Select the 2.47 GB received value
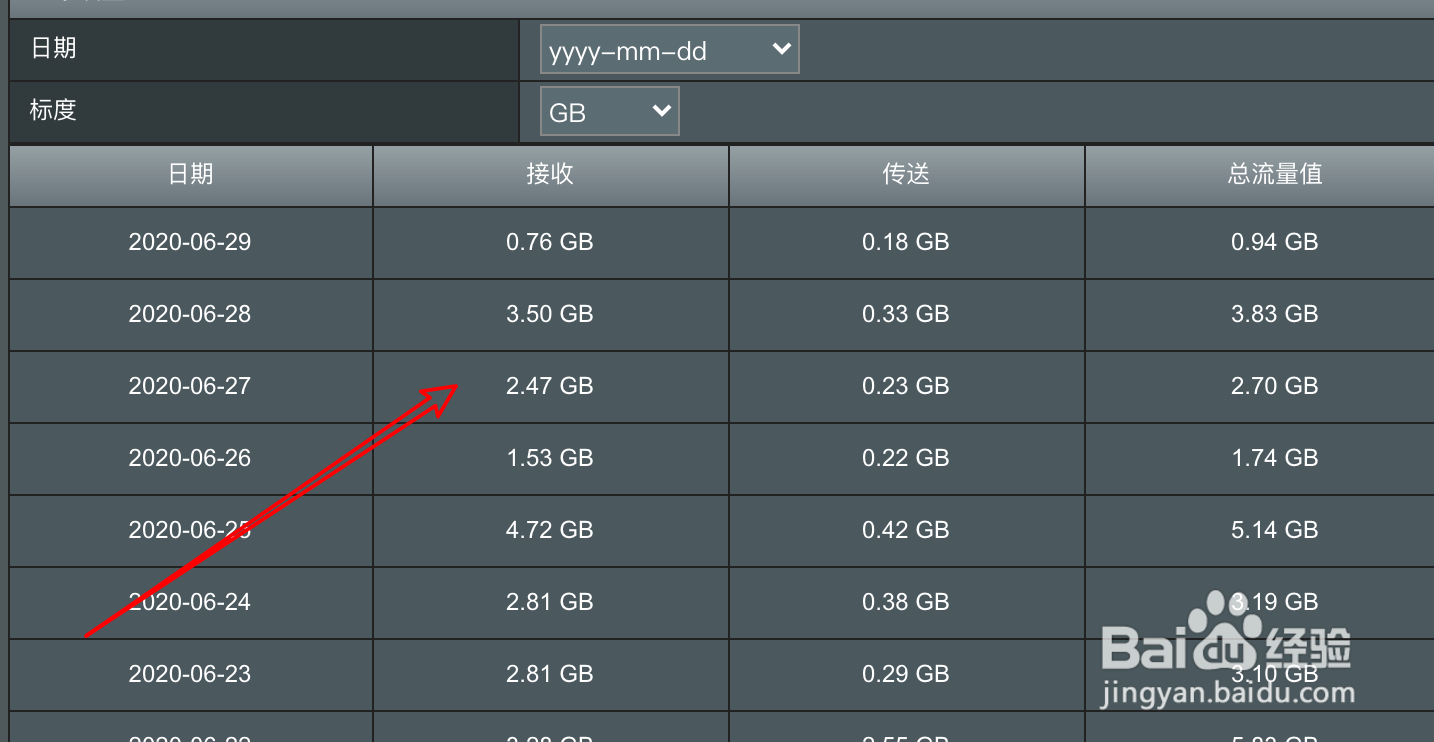The image size is (1434, 742). click(550, 386)
